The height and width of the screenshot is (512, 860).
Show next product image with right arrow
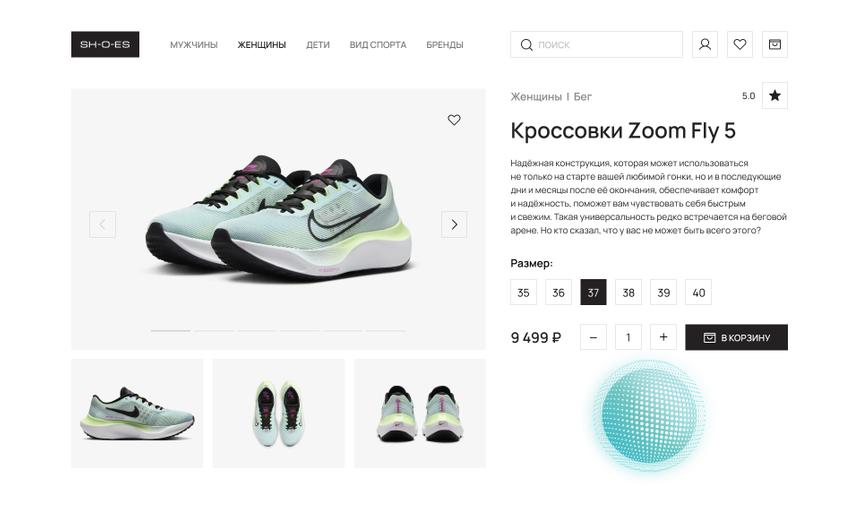[454, 224]
